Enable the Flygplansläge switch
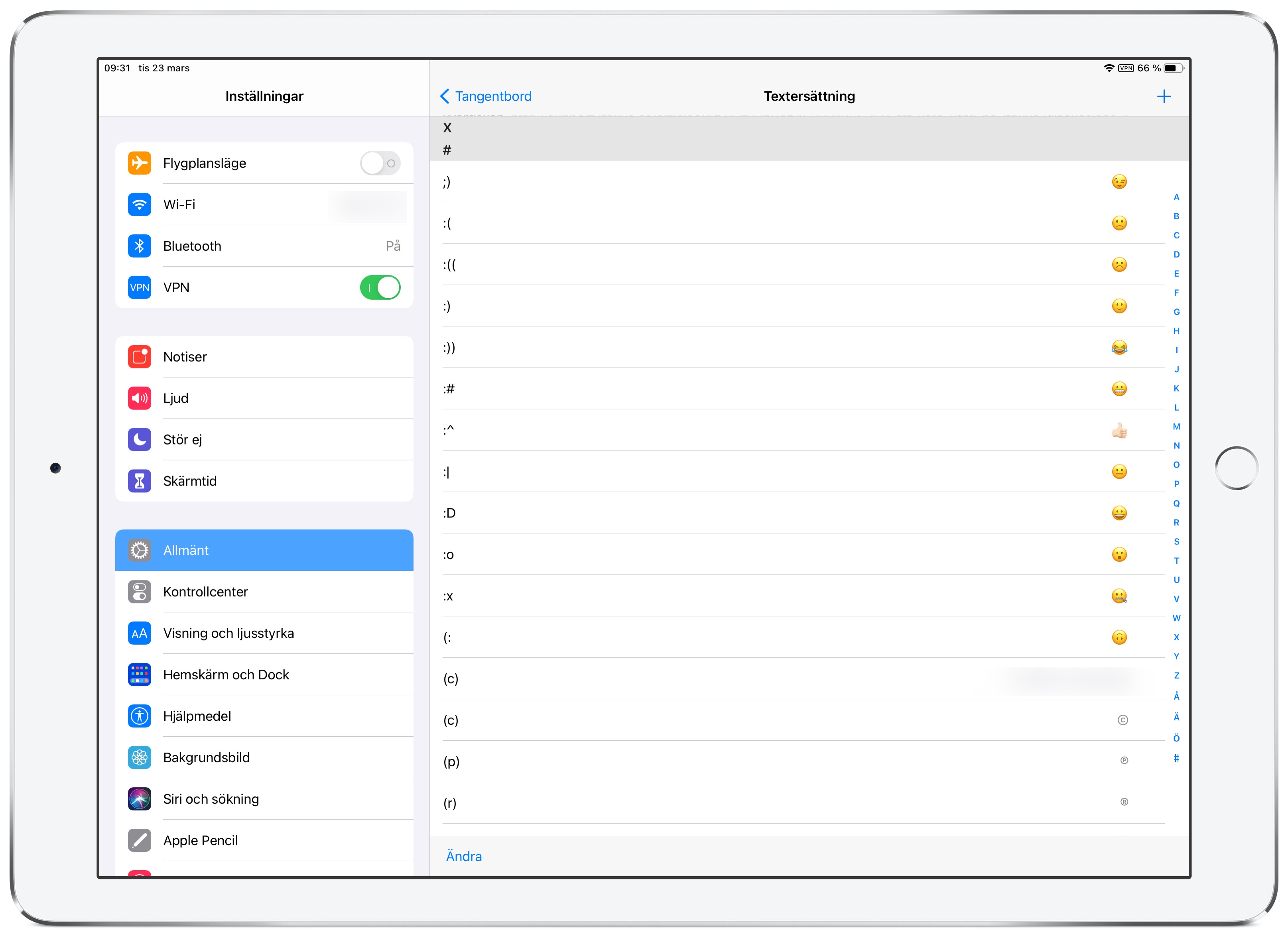The image size is (1288, 936). [380, 163]
